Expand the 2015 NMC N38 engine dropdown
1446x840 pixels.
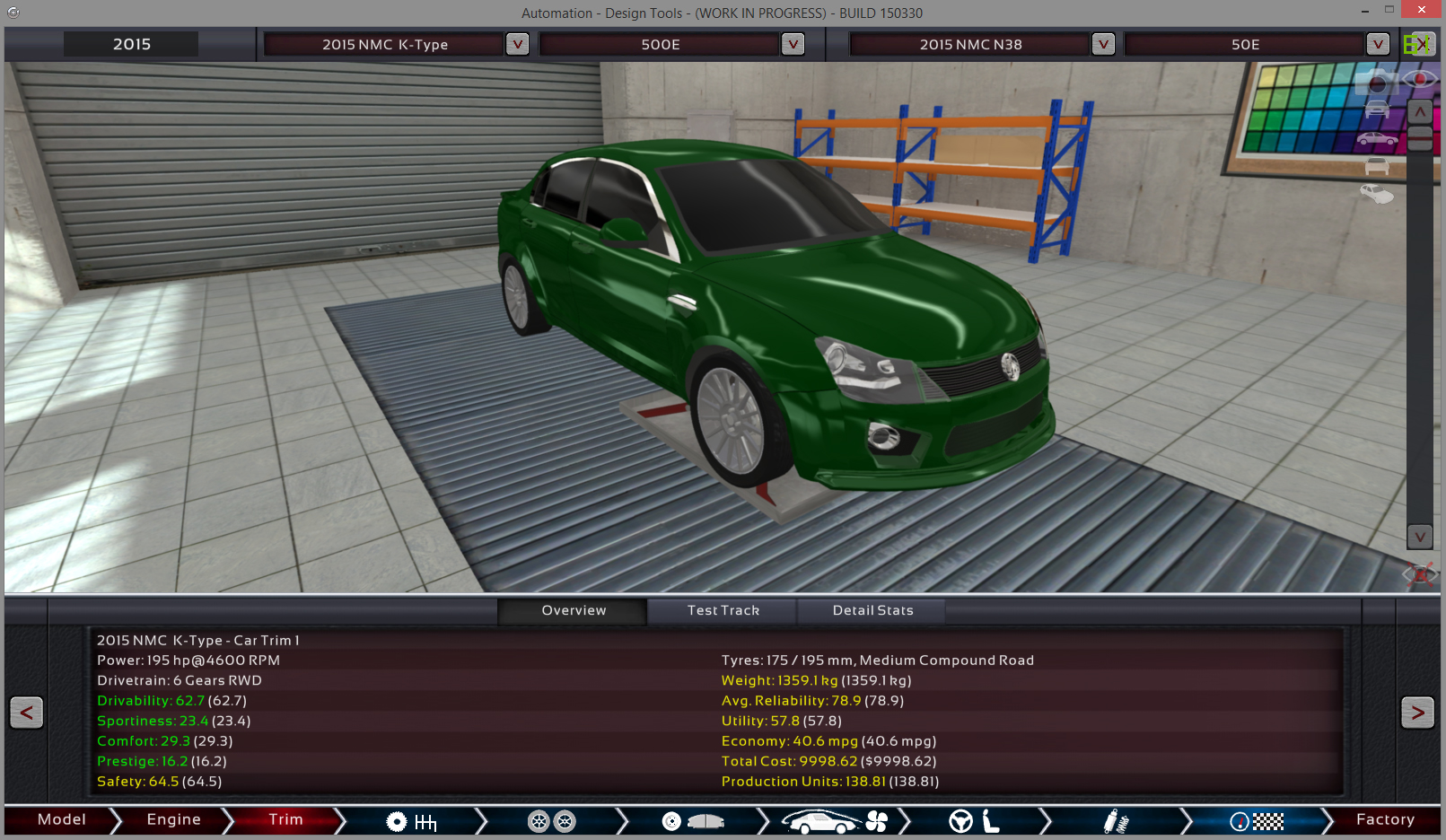point(1103,44)
